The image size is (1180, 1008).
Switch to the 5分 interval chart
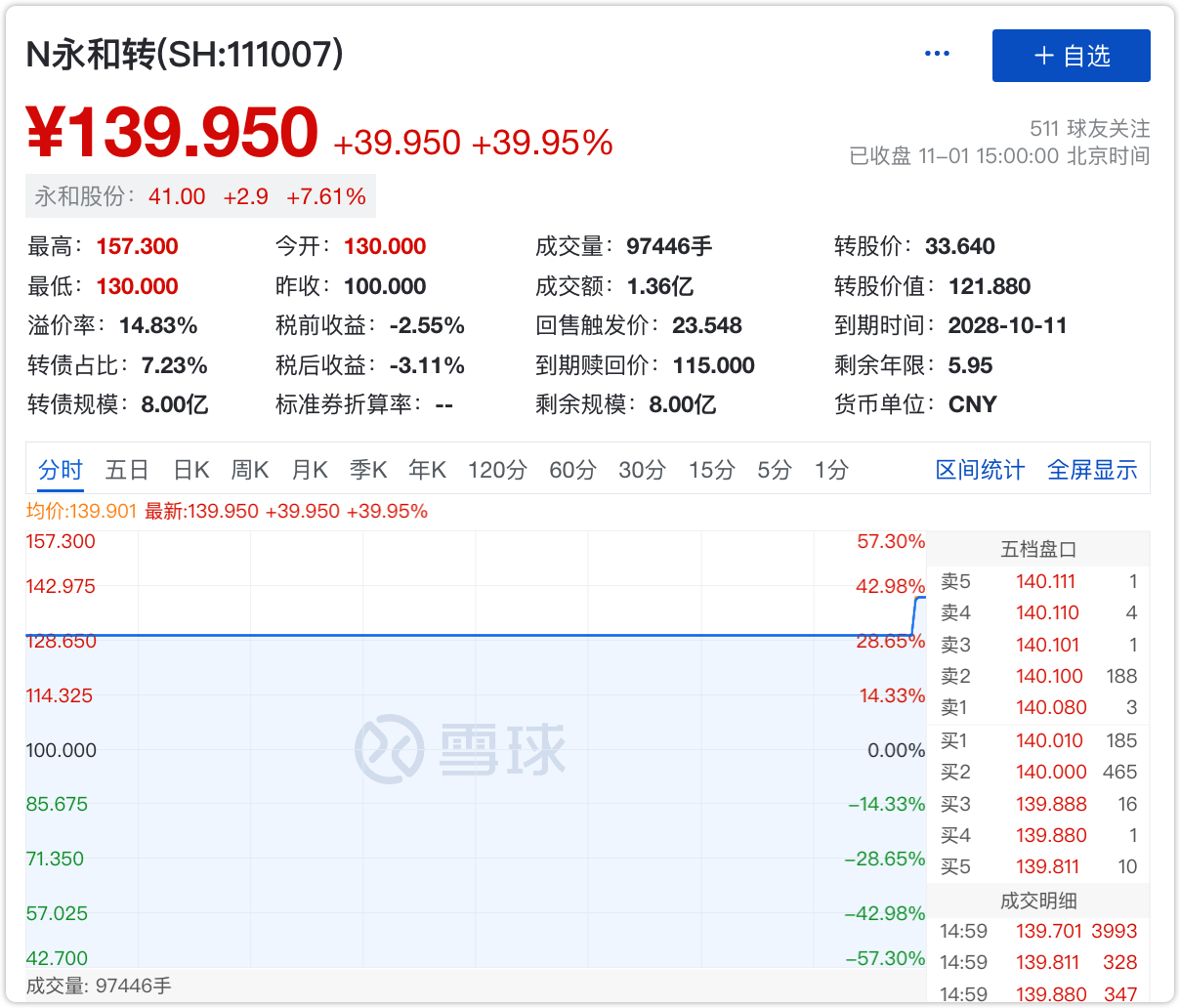tap(775, 470)
